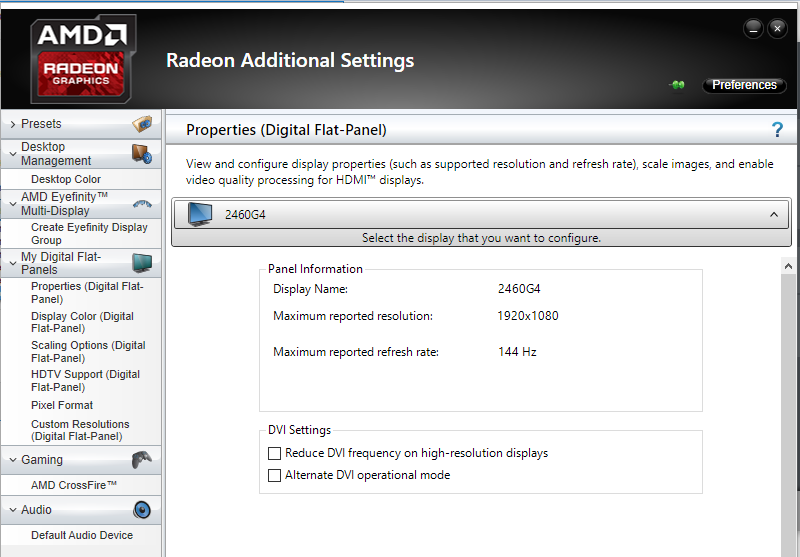Collapse the Desktop Management section
This screenshot has height=557, width=800.
[13, 154]
